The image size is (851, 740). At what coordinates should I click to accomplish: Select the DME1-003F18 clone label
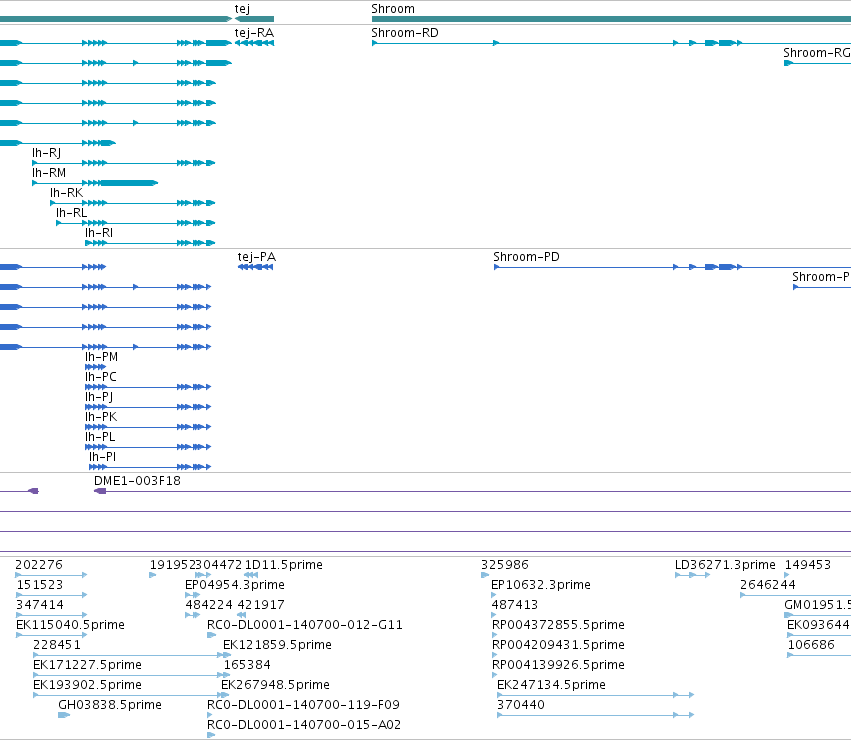point(137,481)
